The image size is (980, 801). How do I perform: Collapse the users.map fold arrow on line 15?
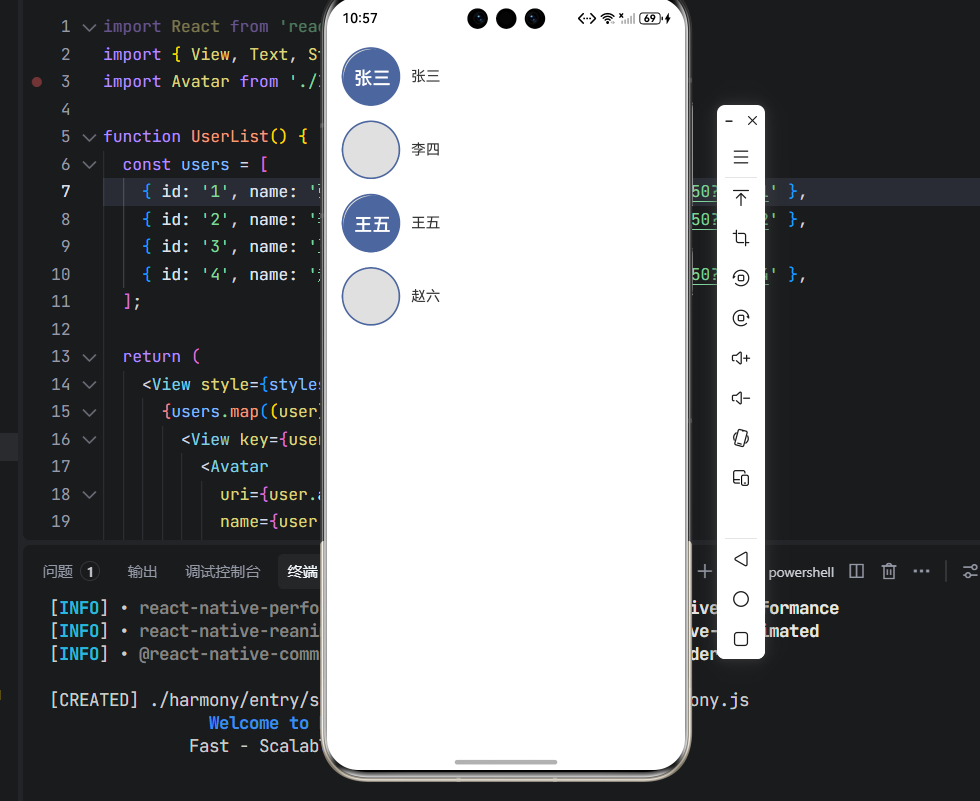click(89, 412)
